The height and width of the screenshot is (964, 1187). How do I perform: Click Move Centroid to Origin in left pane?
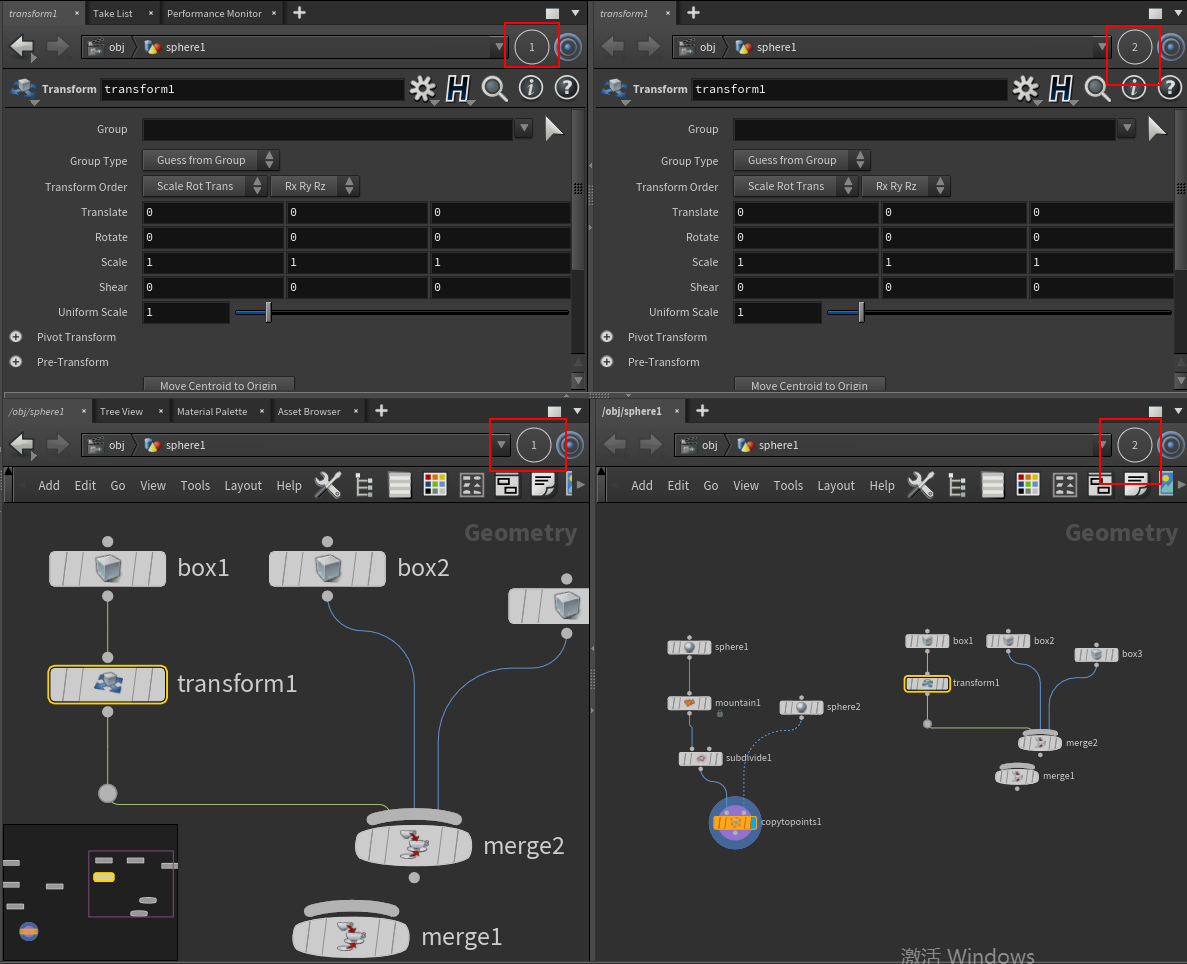point(218,386)
